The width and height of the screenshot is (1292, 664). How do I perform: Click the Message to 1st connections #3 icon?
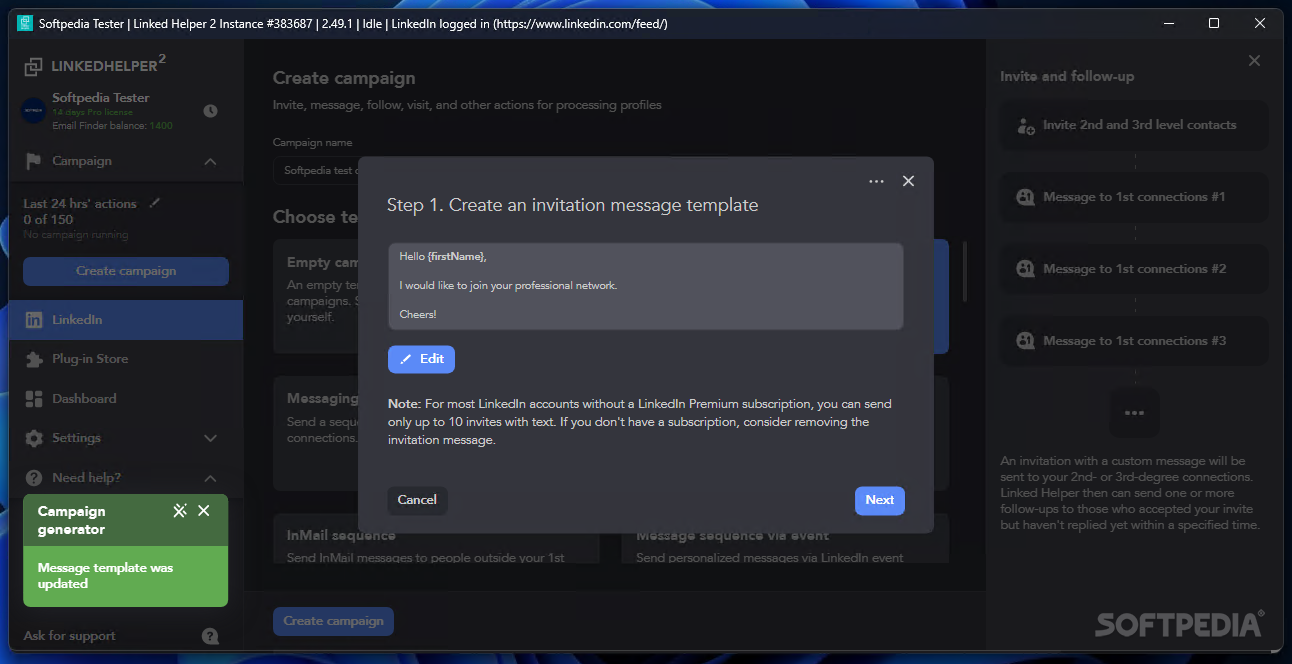click(x=1025, y=341)
